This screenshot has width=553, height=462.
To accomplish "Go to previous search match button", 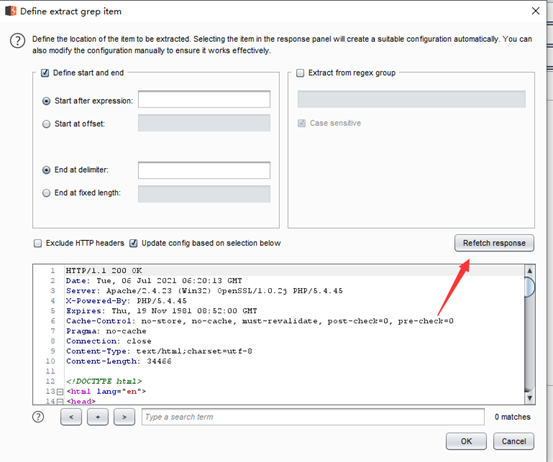I will coord(71,417).
